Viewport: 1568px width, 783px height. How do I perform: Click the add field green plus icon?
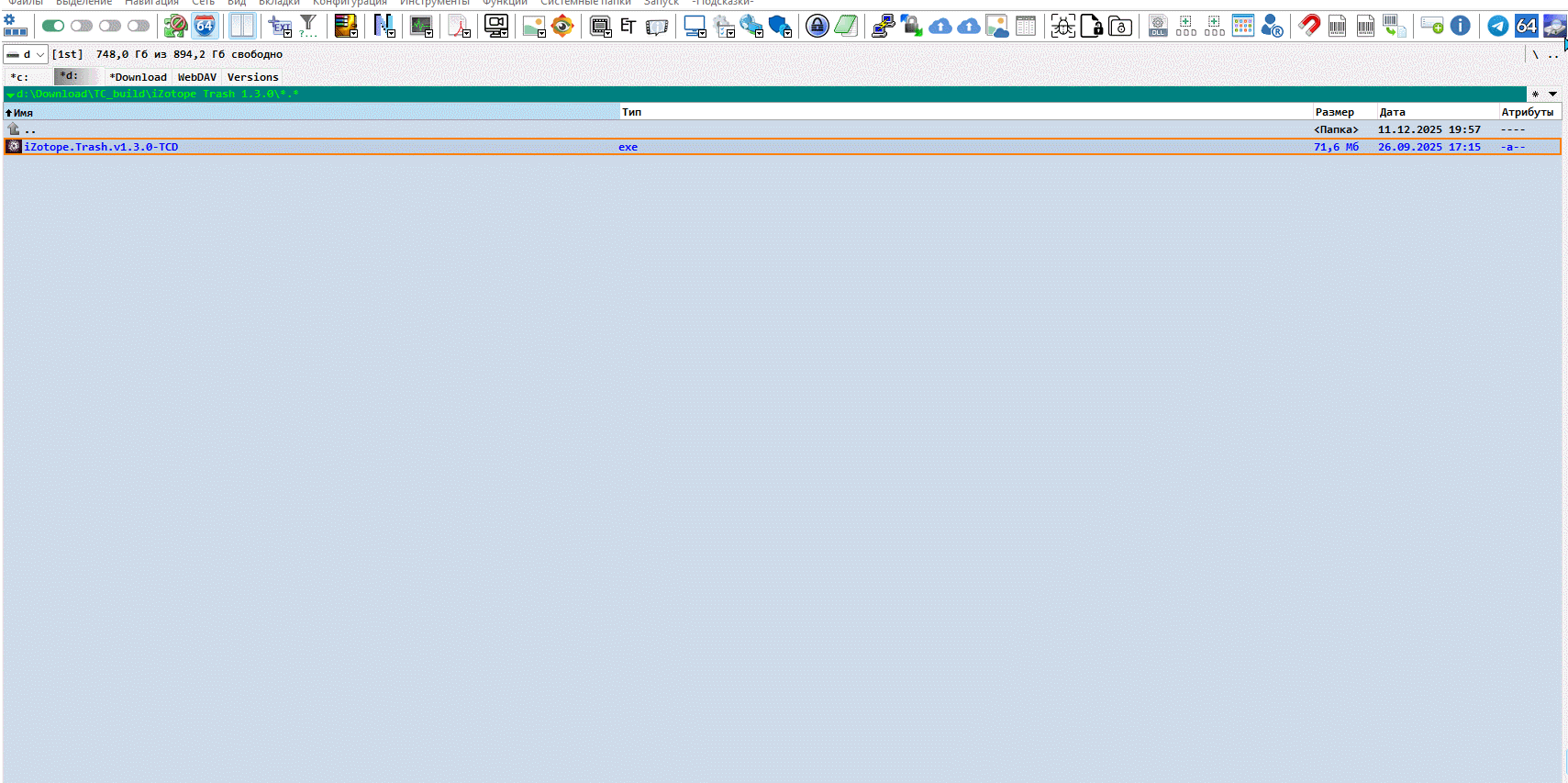point(1432,26)
